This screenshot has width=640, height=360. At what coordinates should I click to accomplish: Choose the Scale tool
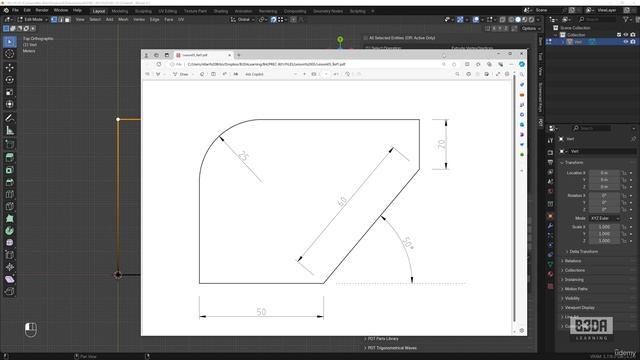click(x=9, y=92)
